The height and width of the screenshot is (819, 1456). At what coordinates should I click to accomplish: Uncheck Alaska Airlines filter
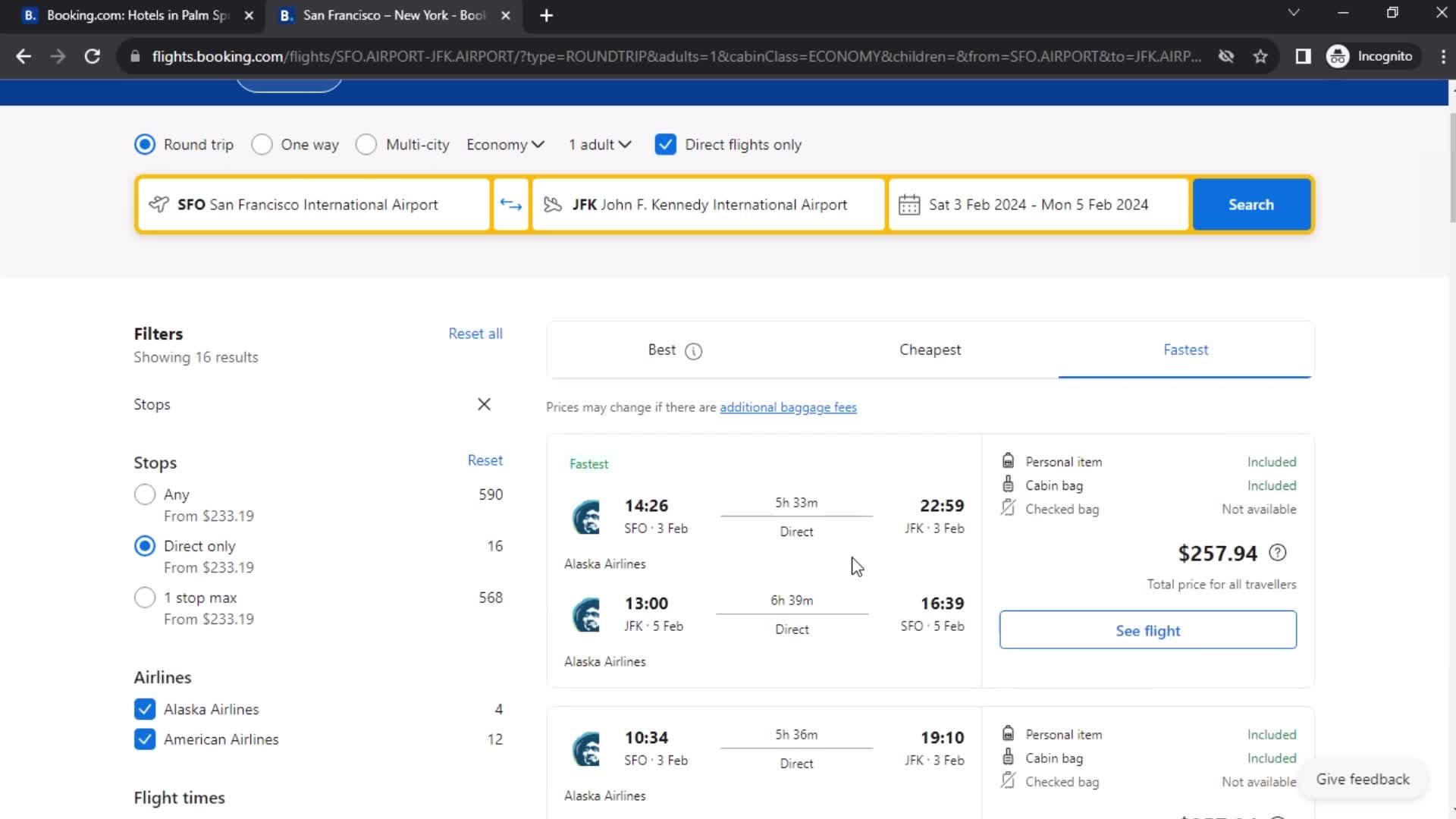point(145,709)
